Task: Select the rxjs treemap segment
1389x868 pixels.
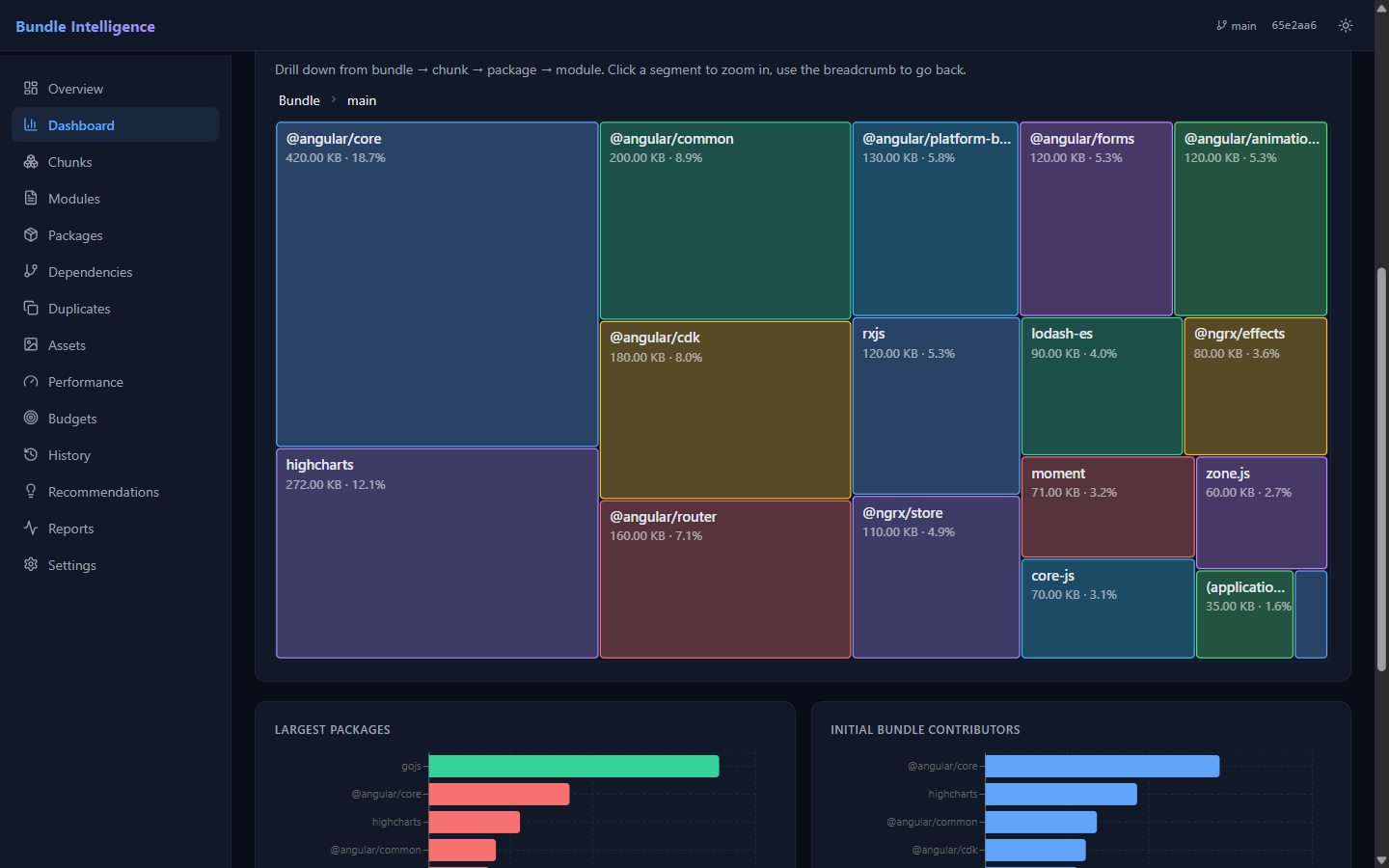Action: (936, 406)
